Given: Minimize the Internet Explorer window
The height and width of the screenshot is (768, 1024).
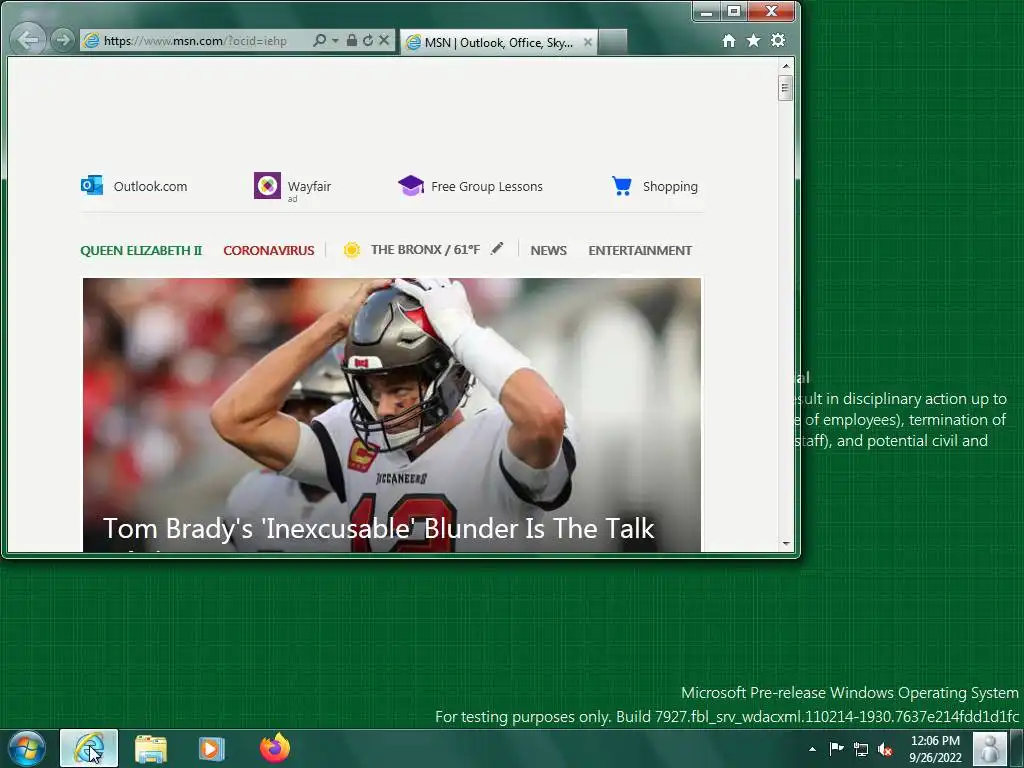Looking at the screenshot, I should (706, 11).
